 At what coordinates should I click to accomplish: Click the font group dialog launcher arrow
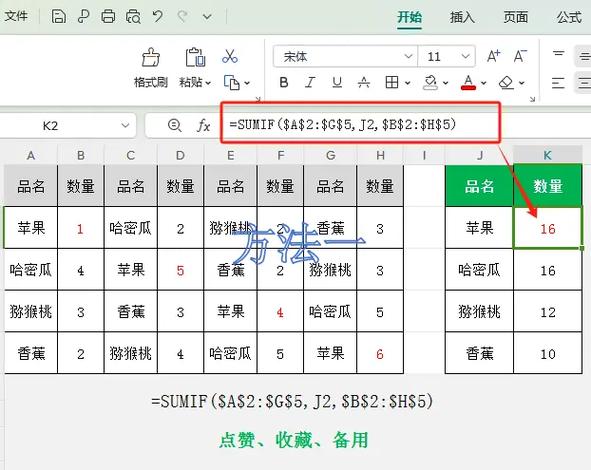click(x=532, y=99)
